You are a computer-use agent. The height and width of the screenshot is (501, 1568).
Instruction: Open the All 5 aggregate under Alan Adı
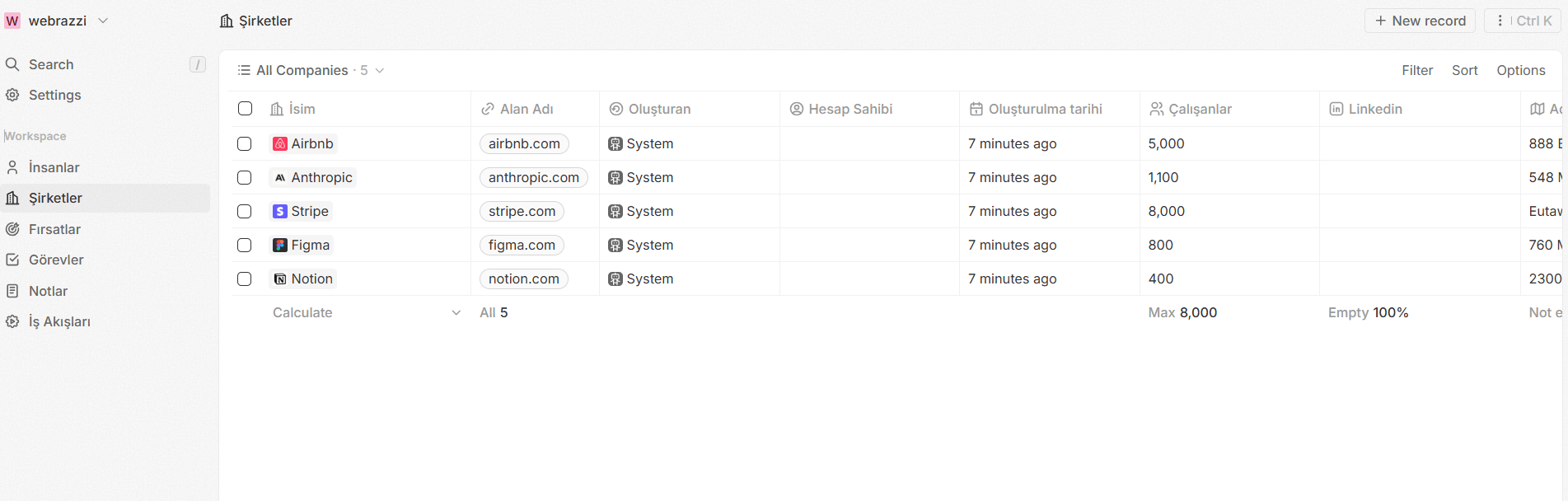(494, 312)
